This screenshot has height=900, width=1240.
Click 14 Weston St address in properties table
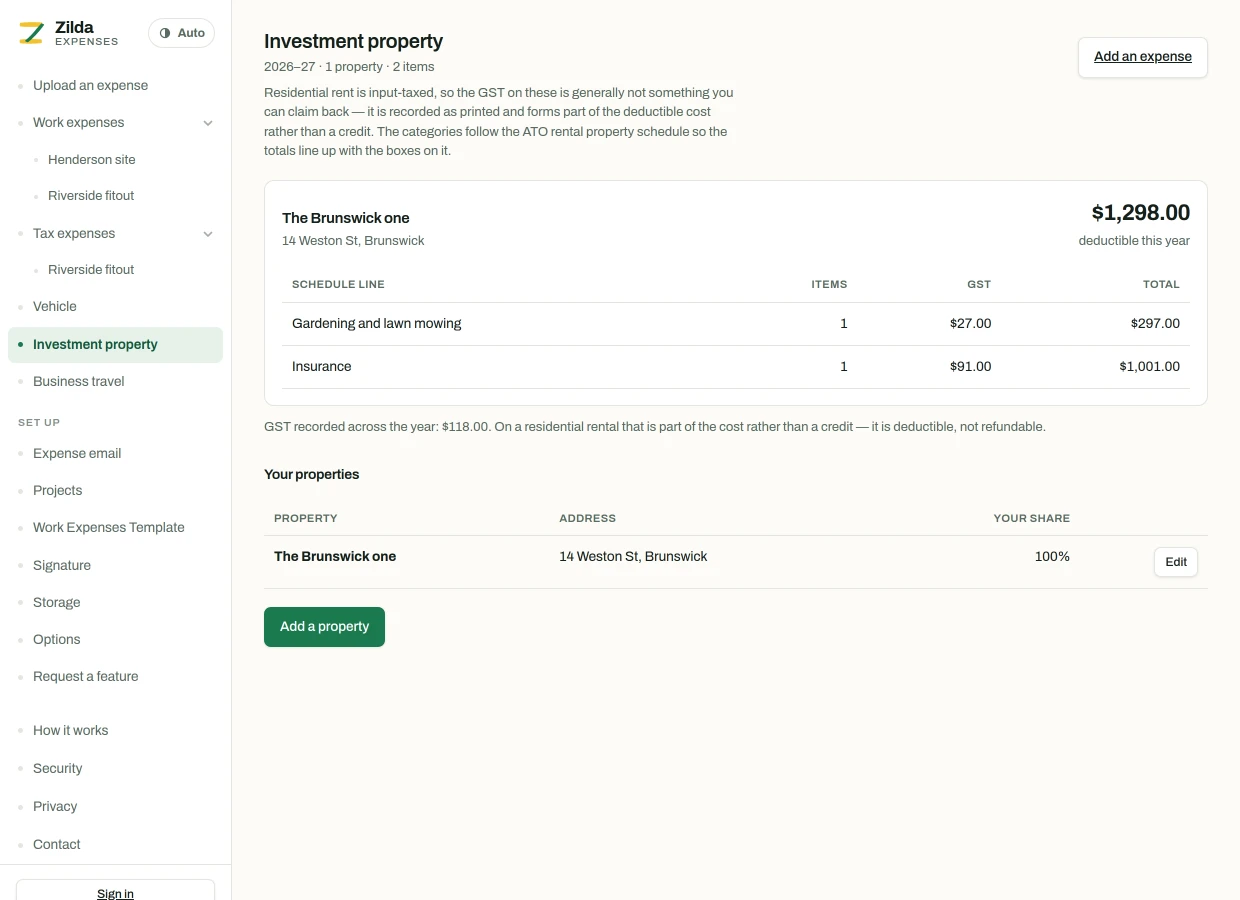(633, 557)
